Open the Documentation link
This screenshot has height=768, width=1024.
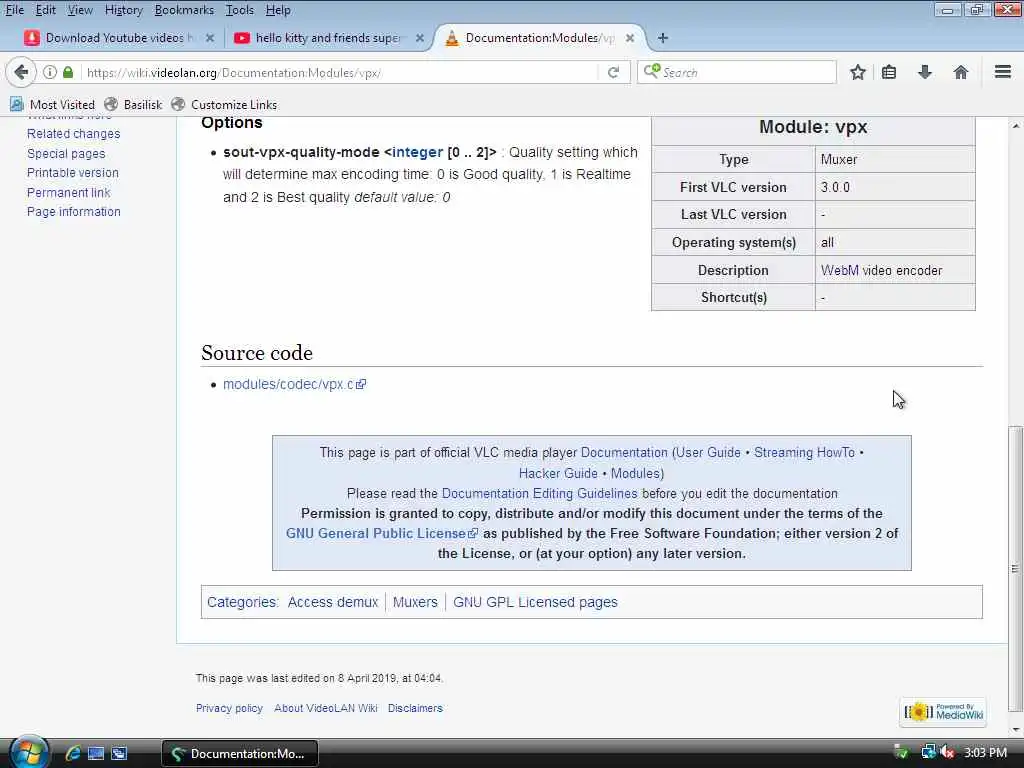[624, 453]
